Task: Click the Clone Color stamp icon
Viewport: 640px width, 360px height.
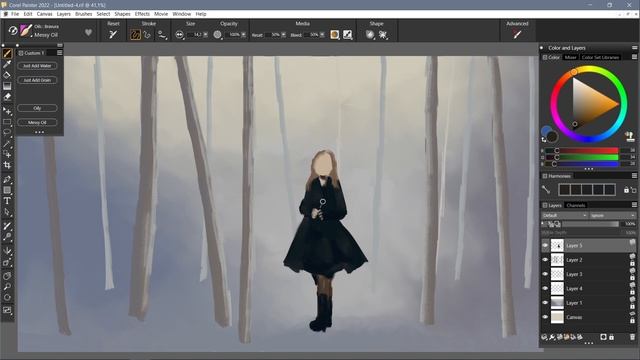Action: [x=630, y=136]
